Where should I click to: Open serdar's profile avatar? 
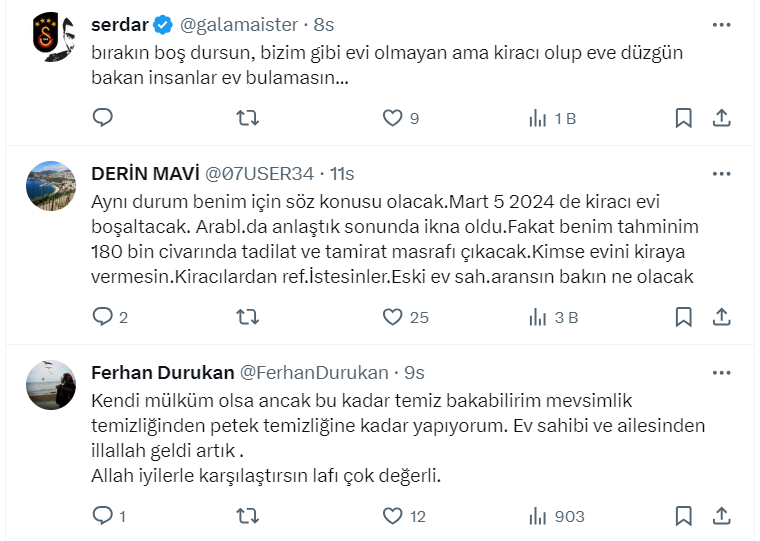(x=51, y=38)
